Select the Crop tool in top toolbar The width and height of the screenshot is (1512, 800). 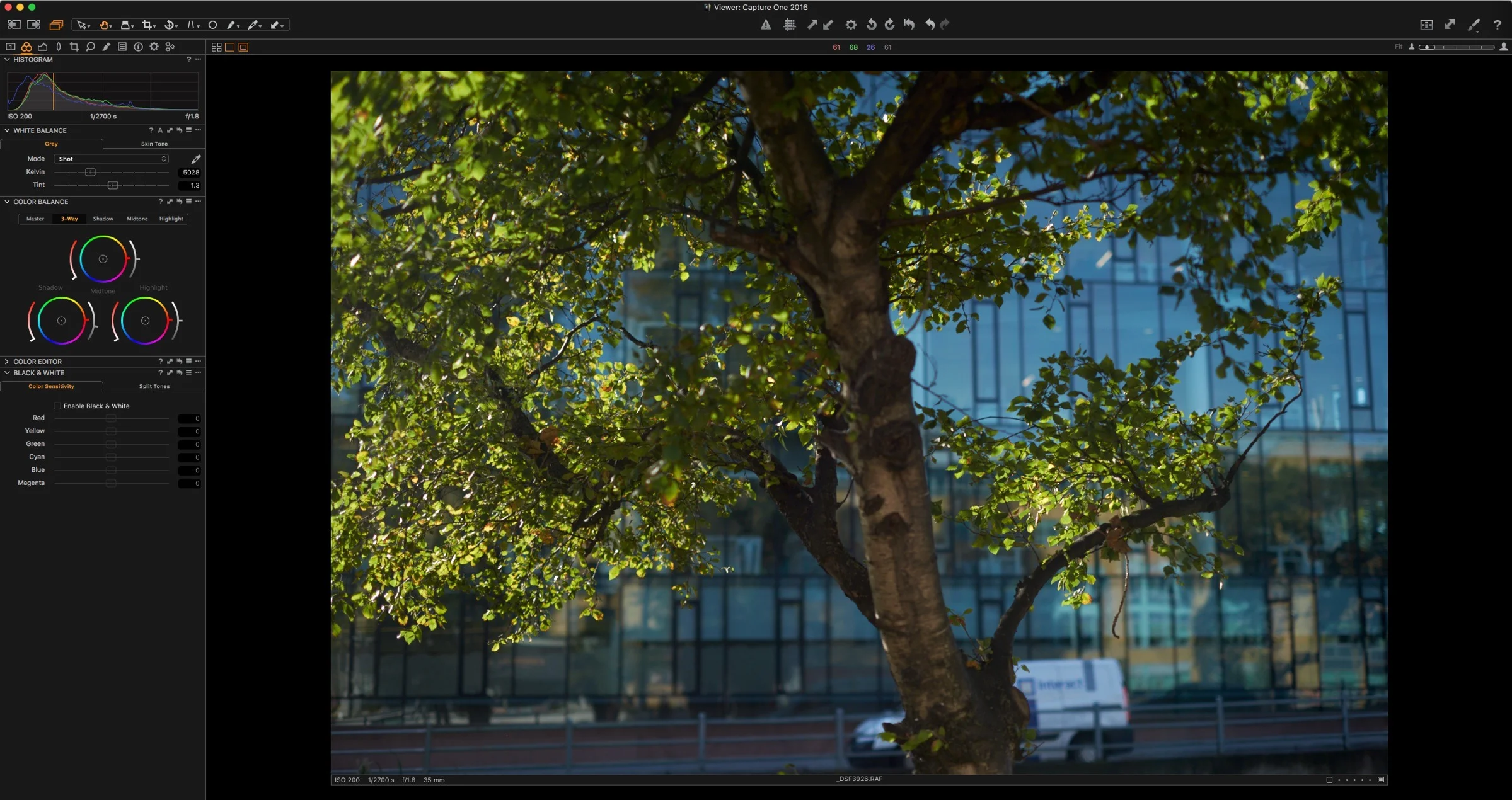pyautogui.click(x=147, y=25)
